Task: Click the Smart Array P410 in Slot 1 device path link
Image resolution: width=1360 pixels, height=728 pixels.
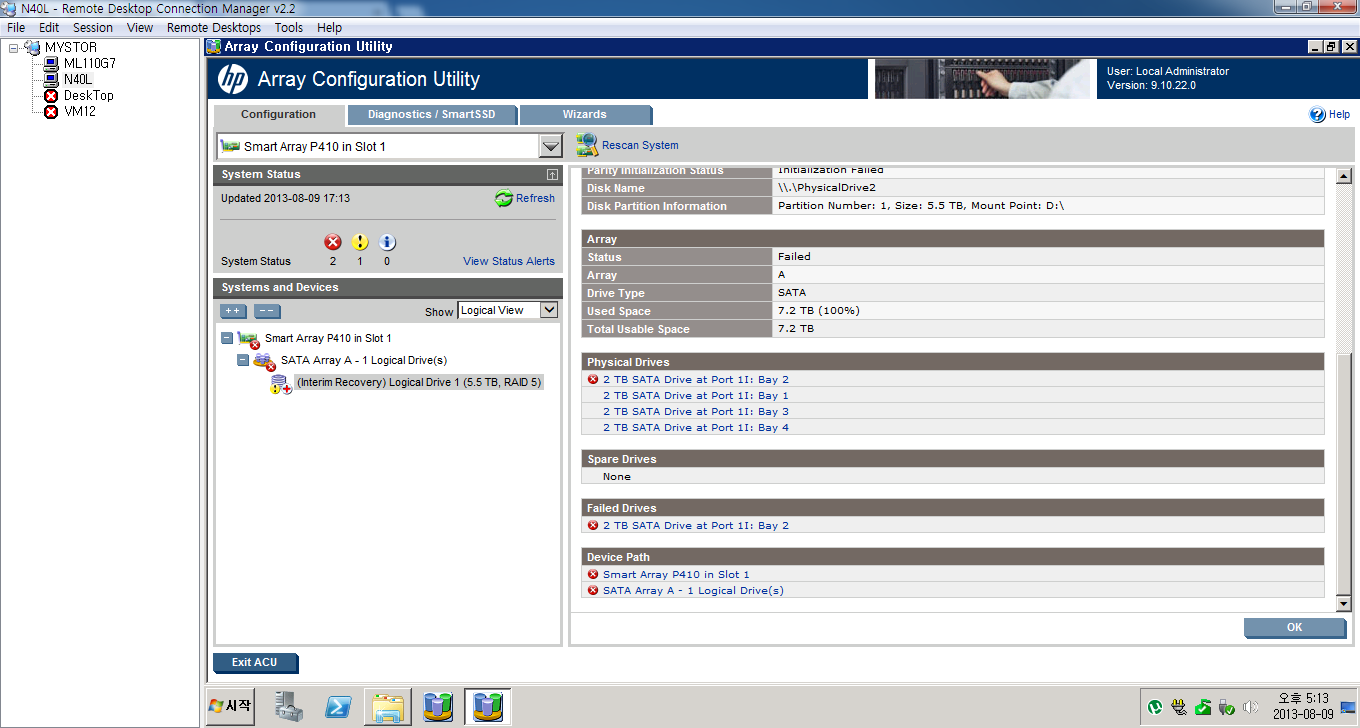Action: tap(676, 575)
